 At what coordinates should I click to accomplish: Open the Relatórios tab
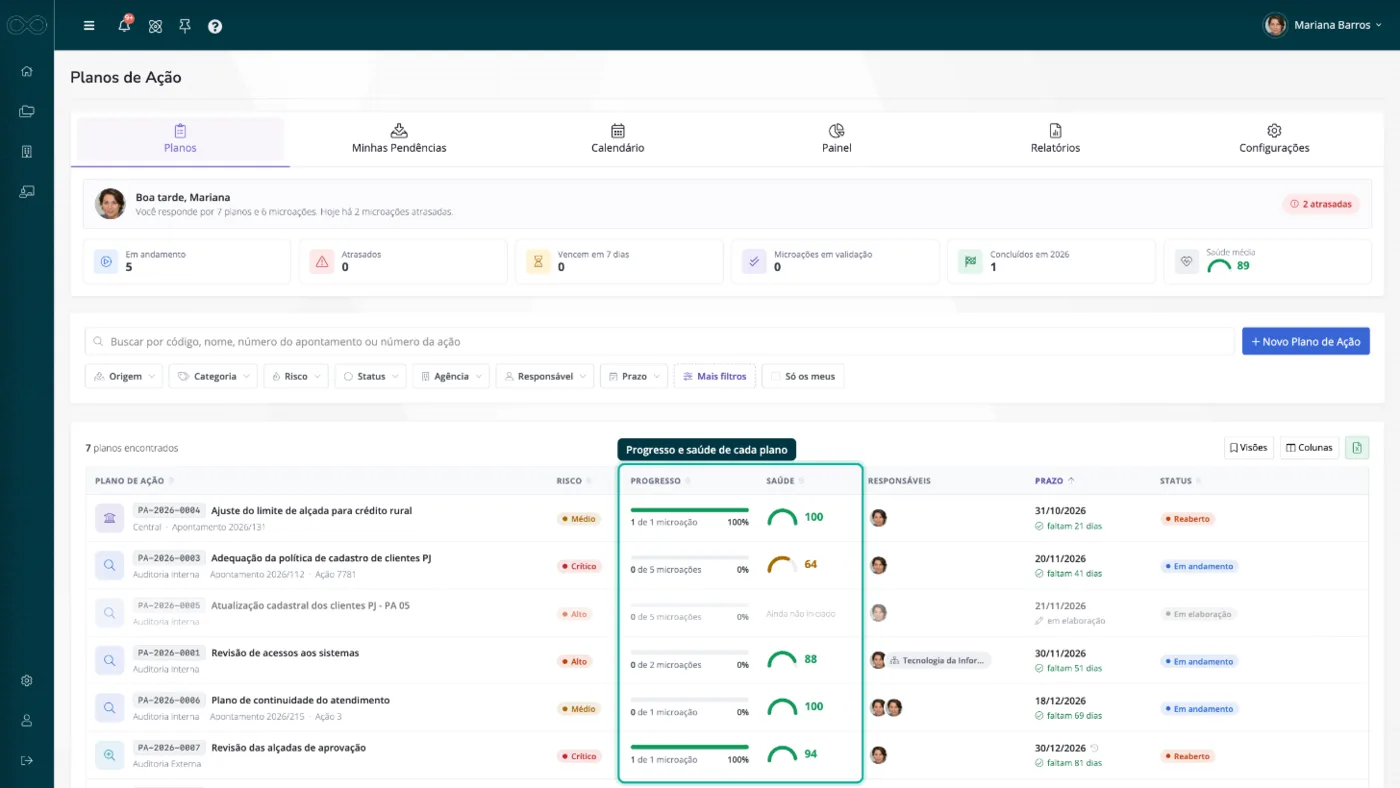tap(1055, 139)
